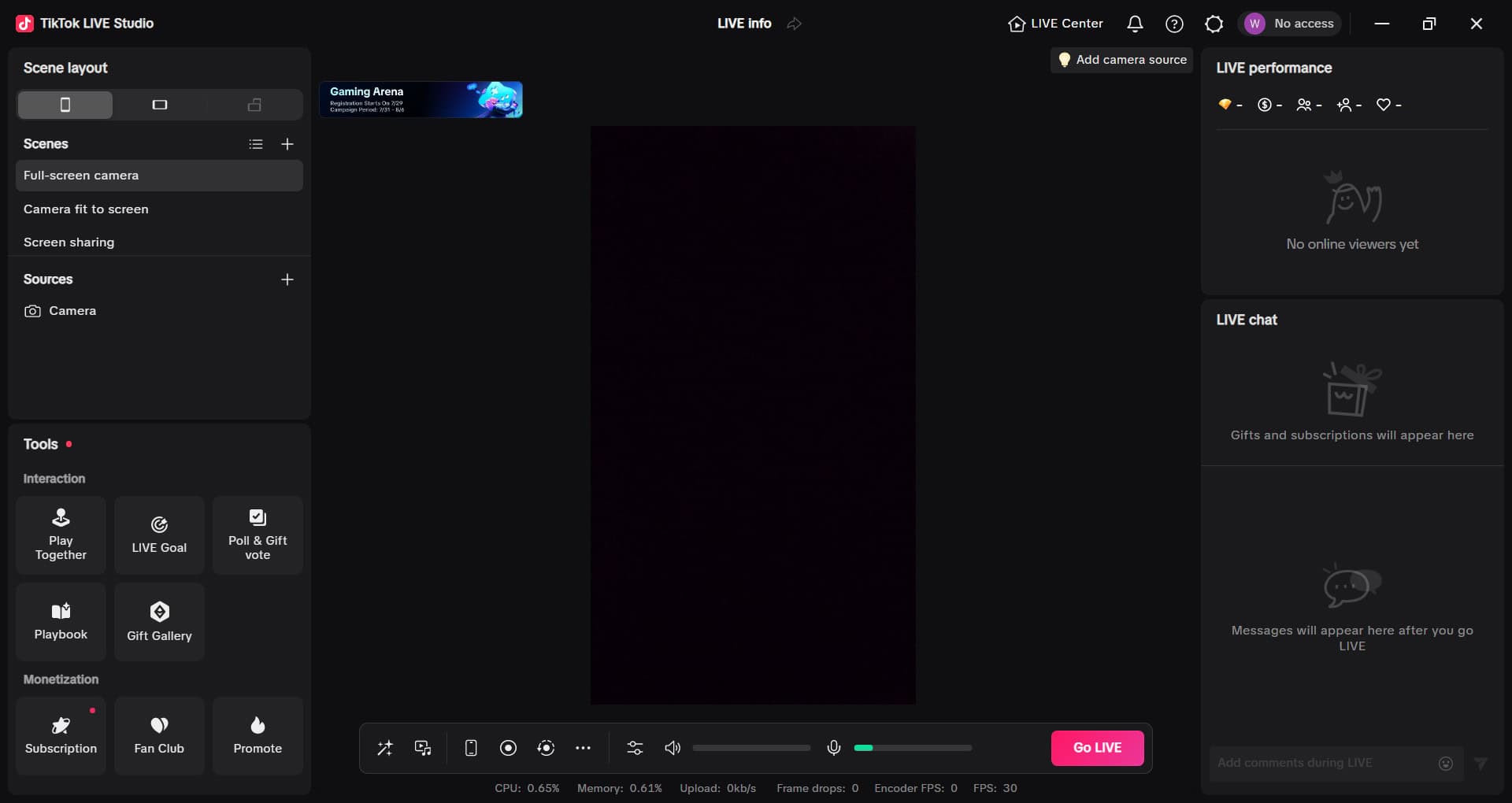Screen dimensions: 1512x803
Task: Open the Scenes list view menu
Action: click(255, 144)
